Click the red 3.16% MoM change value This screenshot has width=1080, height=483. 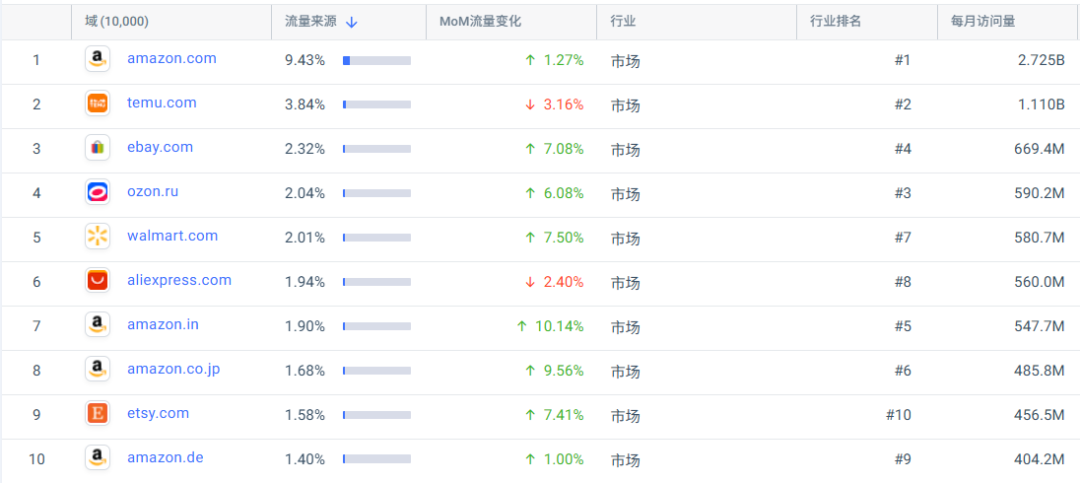563,104
